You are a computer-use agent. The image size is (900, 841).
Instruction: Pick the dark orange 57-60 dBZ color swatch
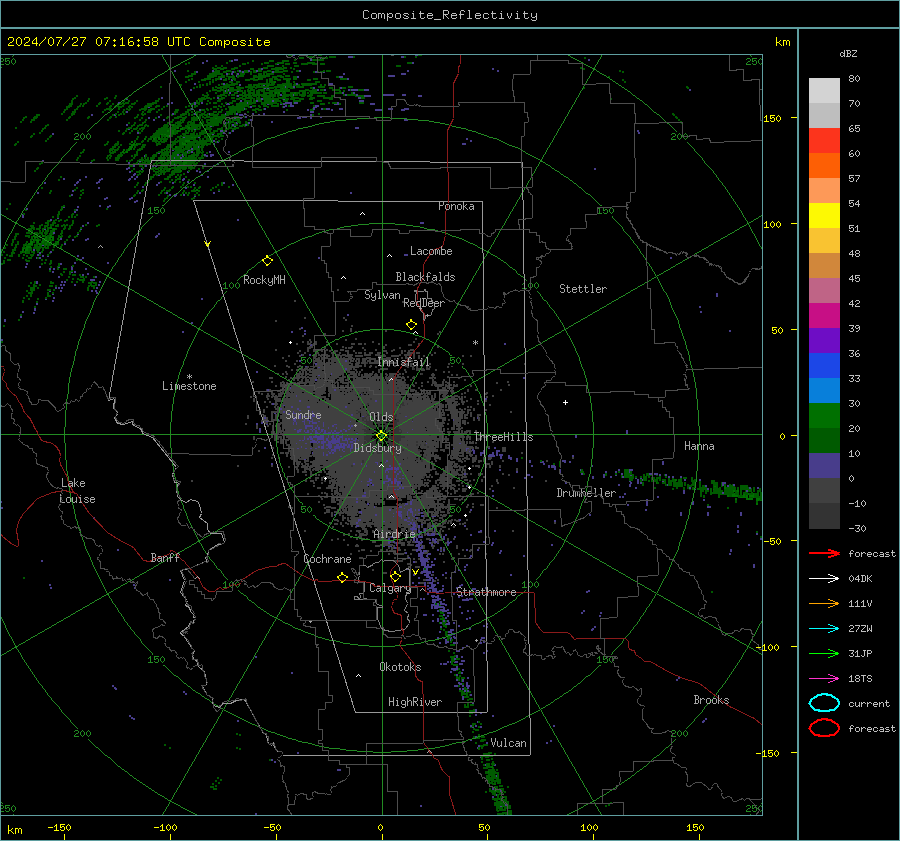click(x=824, y=166)
